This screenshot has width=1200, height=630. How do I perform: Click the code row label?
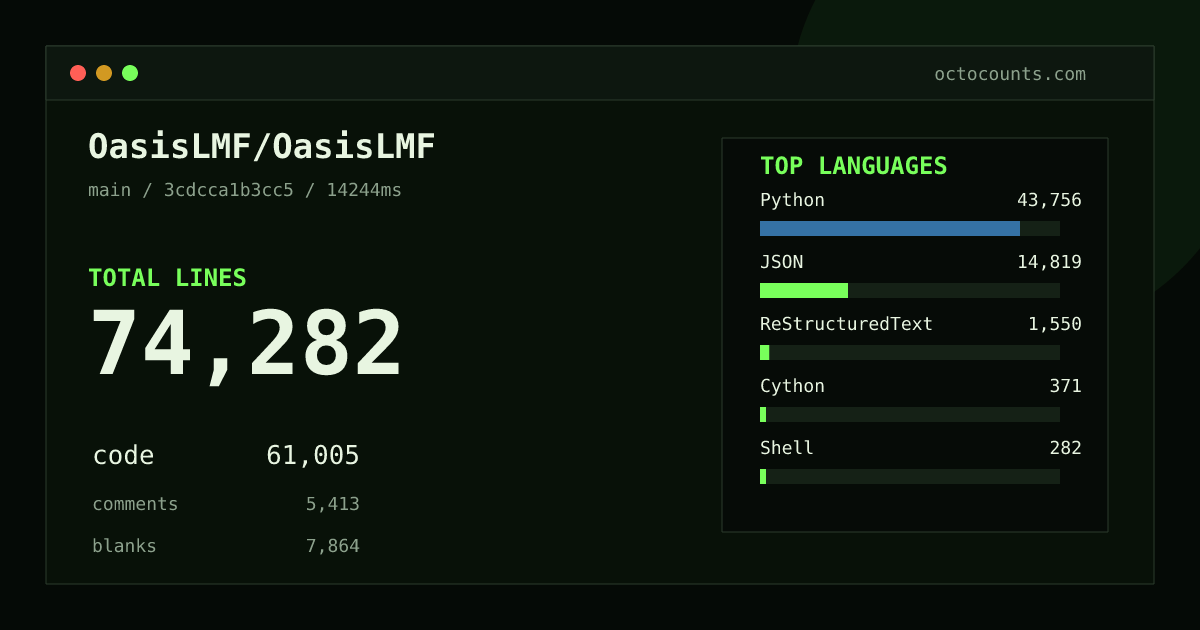(123, 456)
